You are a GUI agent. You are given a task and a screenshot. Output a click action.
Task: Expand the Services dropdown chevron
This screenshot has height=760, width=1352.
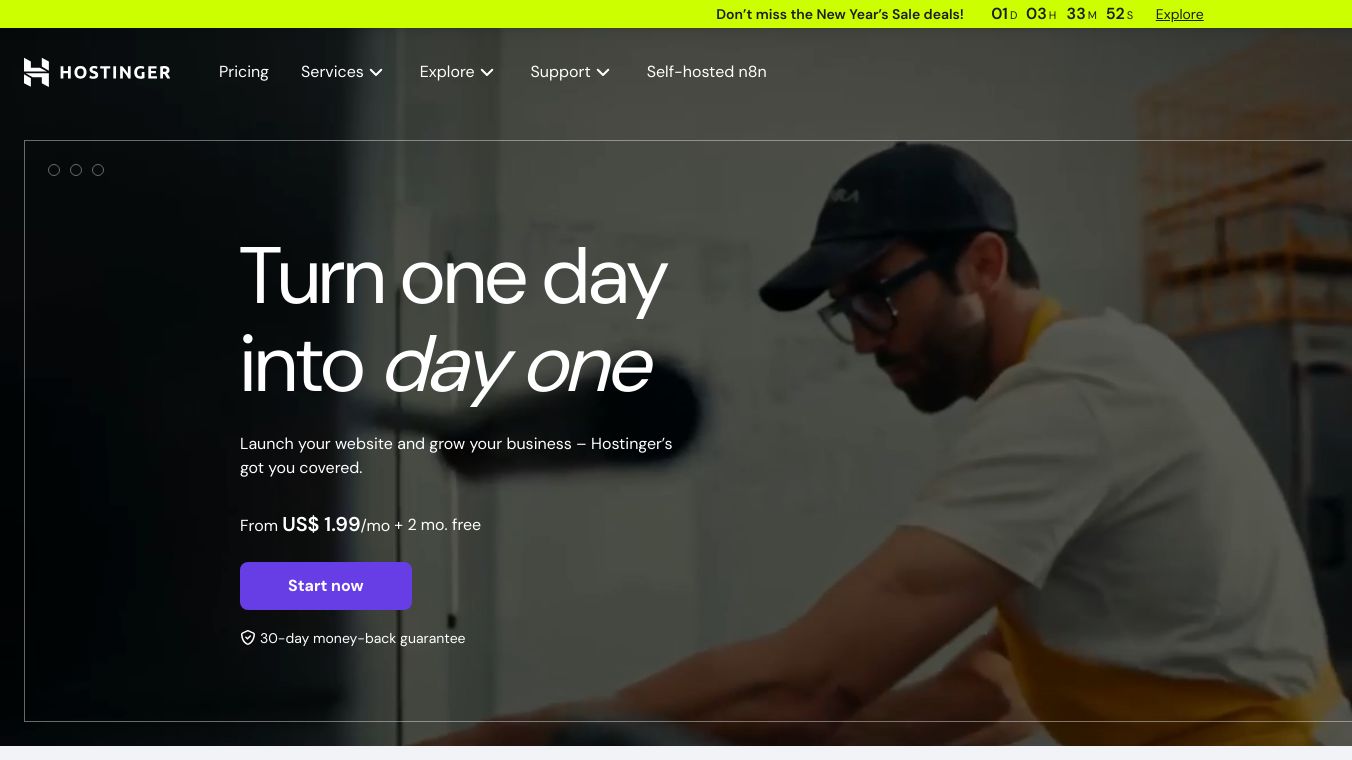pyautogui.click(x=376, y=72)
